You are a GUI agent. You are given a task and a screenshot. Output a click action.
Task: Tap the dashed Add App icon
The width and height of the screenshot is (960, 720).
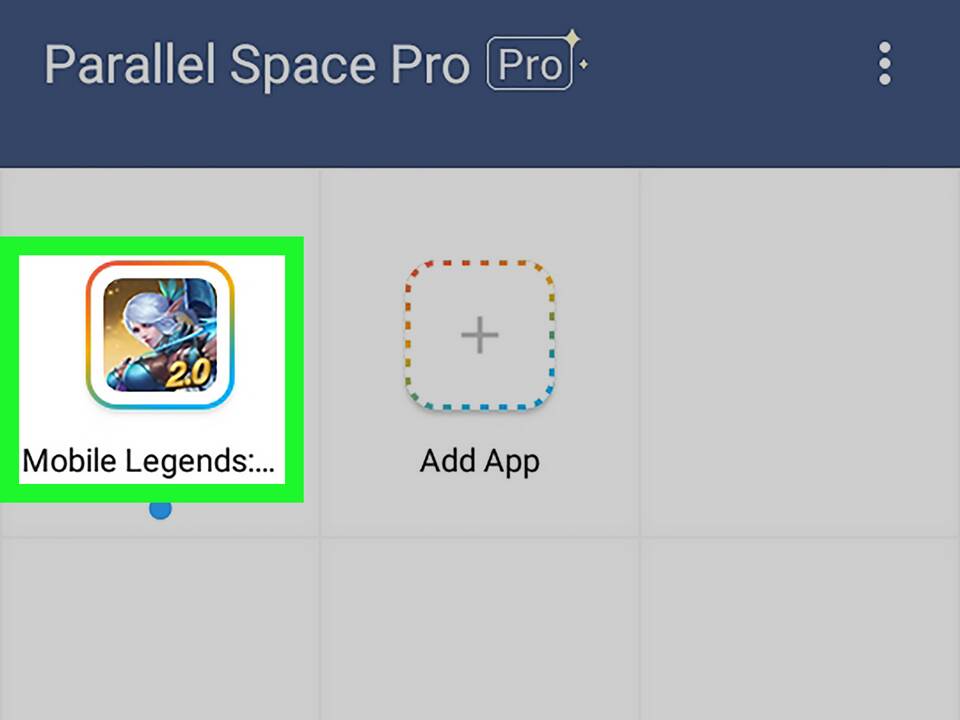point(479,335)
